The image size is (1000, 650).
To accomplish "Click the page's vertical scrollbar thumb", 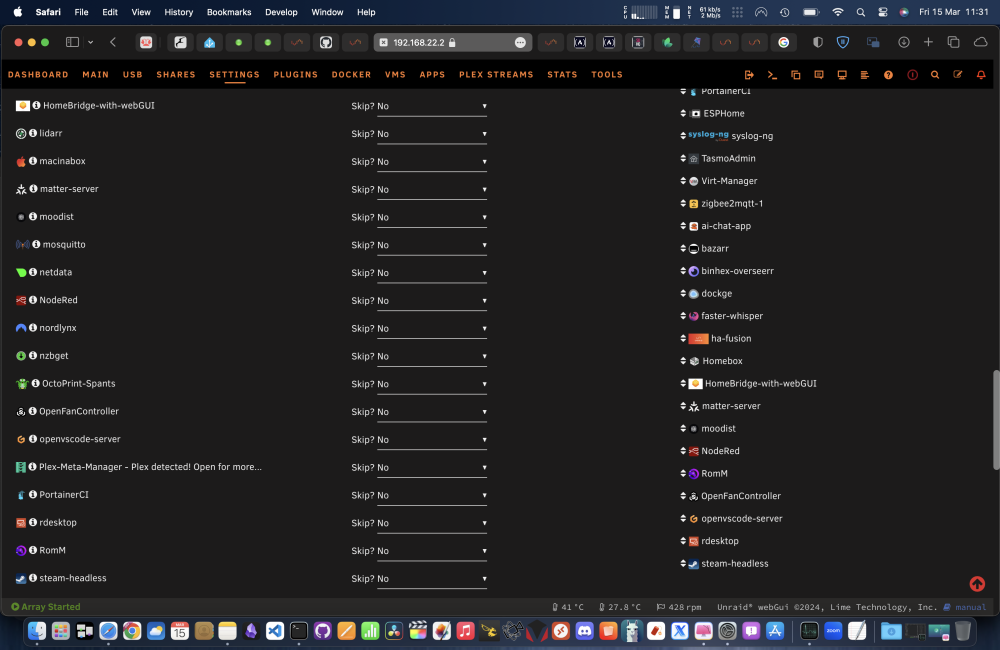I will coord(996,420).
